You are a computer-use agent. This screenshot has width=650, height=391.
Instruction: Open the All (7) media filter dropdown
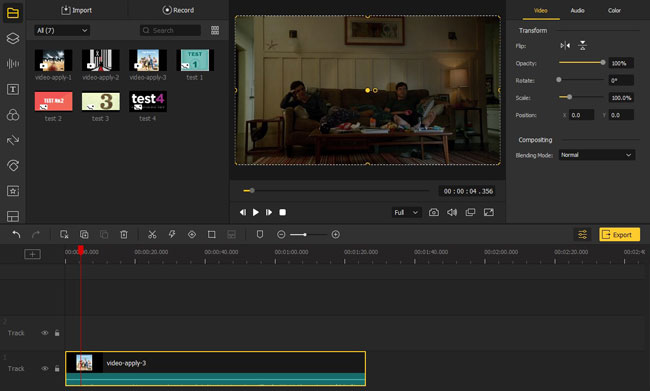pos(62,30)
